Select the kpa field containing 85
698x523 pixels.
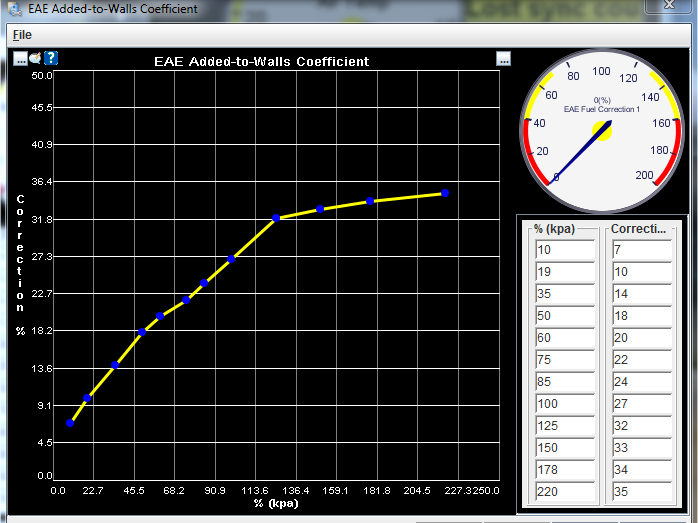pyautogui.click(x=565, y=382)
